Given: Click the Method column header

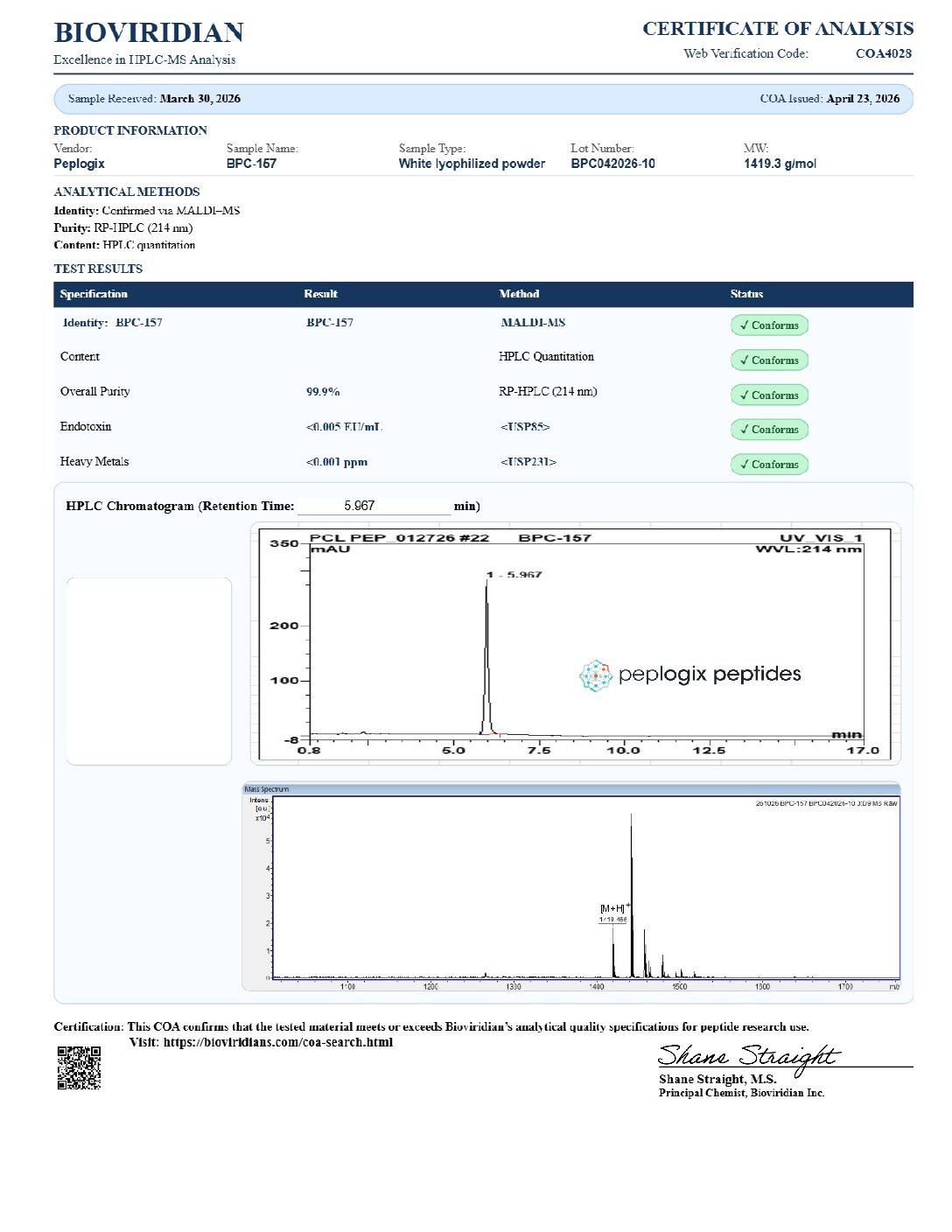Looking at the screenshot, I should click(x=519, y=294).
